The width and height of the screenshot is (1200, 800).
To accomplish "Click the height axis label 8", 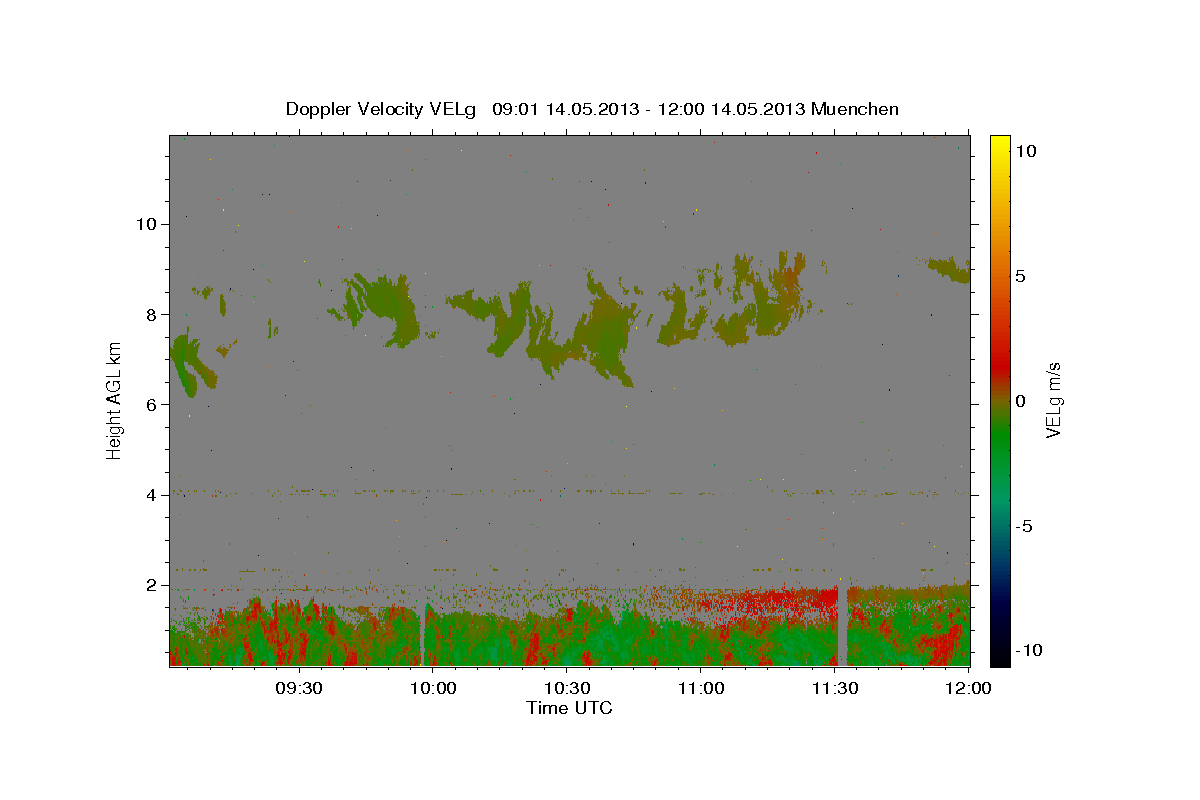I will [152, 314].
